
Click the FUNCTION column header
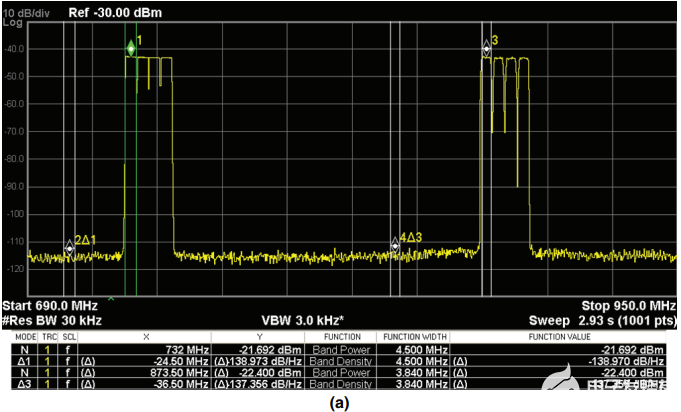point(342,337)
